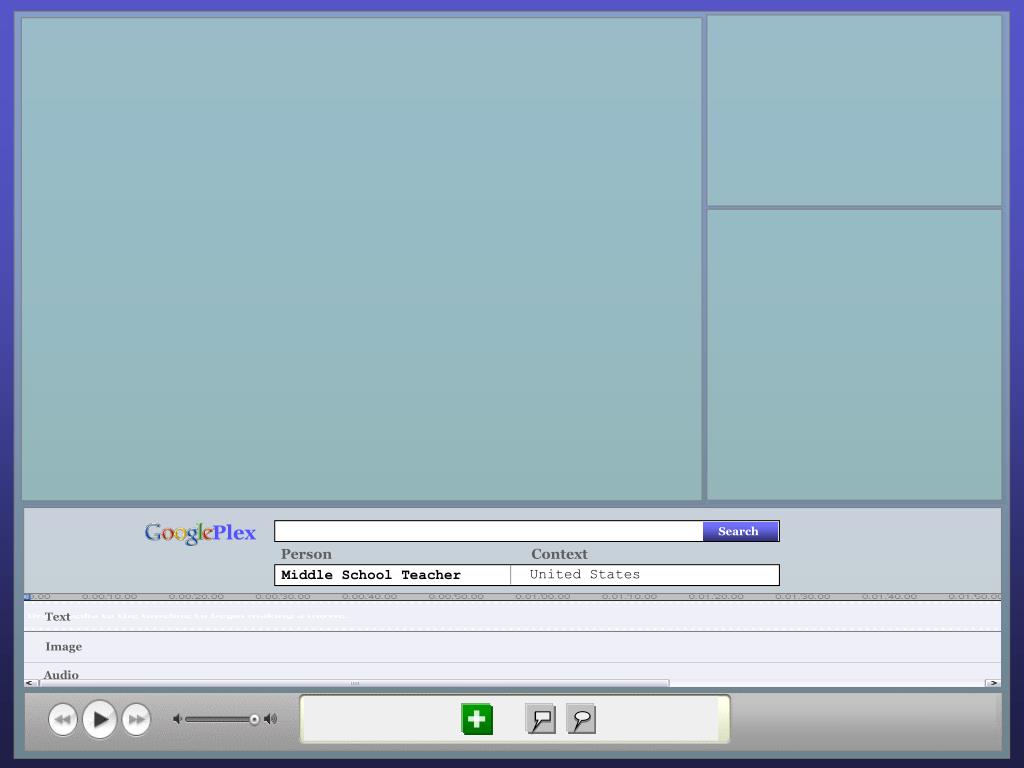Click the lower right preview pane
The image size is (1024, 768).
tap(854, 355)
